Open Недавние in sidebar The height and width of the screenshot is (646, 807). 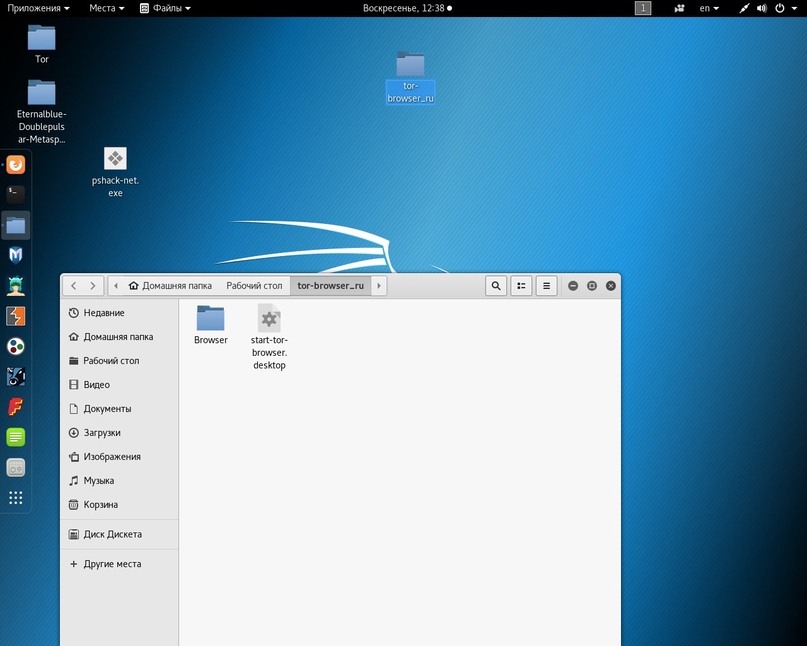[119, 313]
